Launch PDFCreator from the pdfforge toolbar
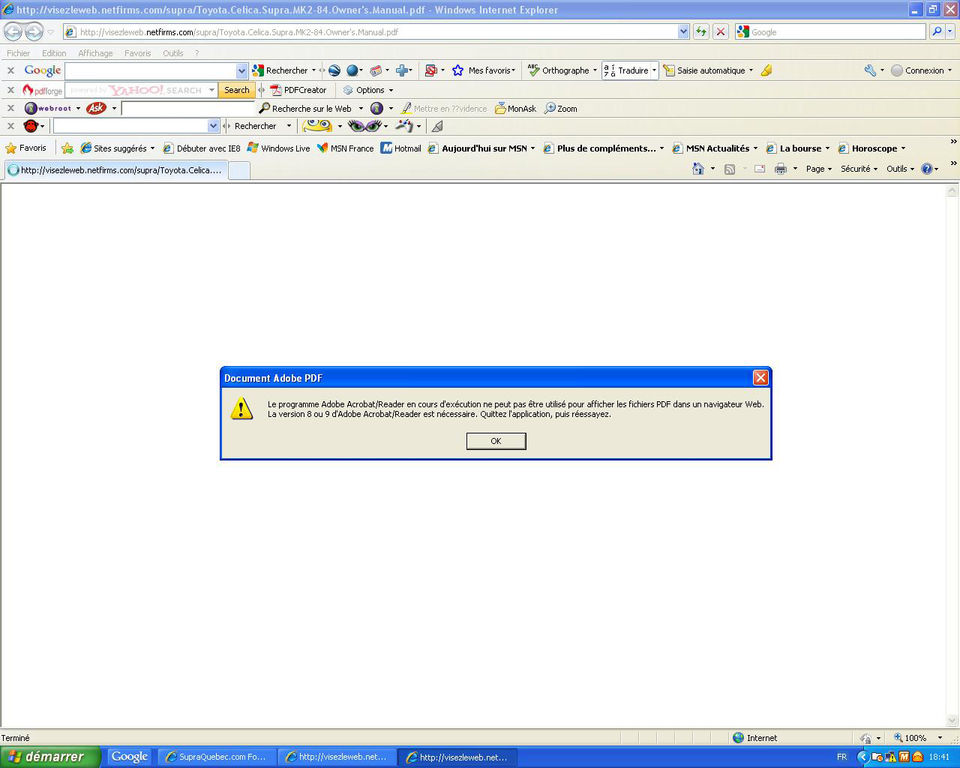960x768 pixels. [x=302, y=89]
